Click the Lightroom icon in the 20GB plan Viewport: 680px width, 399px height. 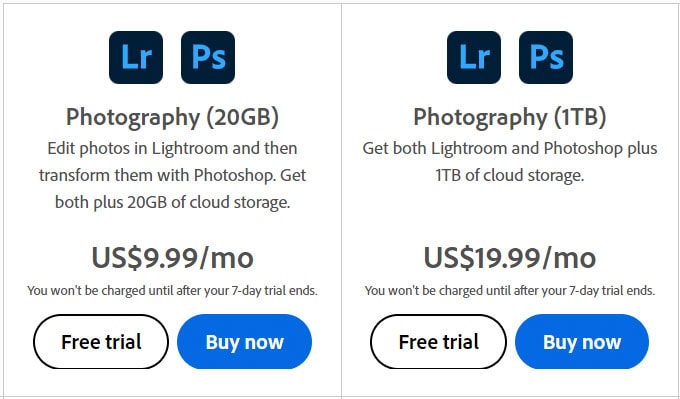[x=136, y=57]
